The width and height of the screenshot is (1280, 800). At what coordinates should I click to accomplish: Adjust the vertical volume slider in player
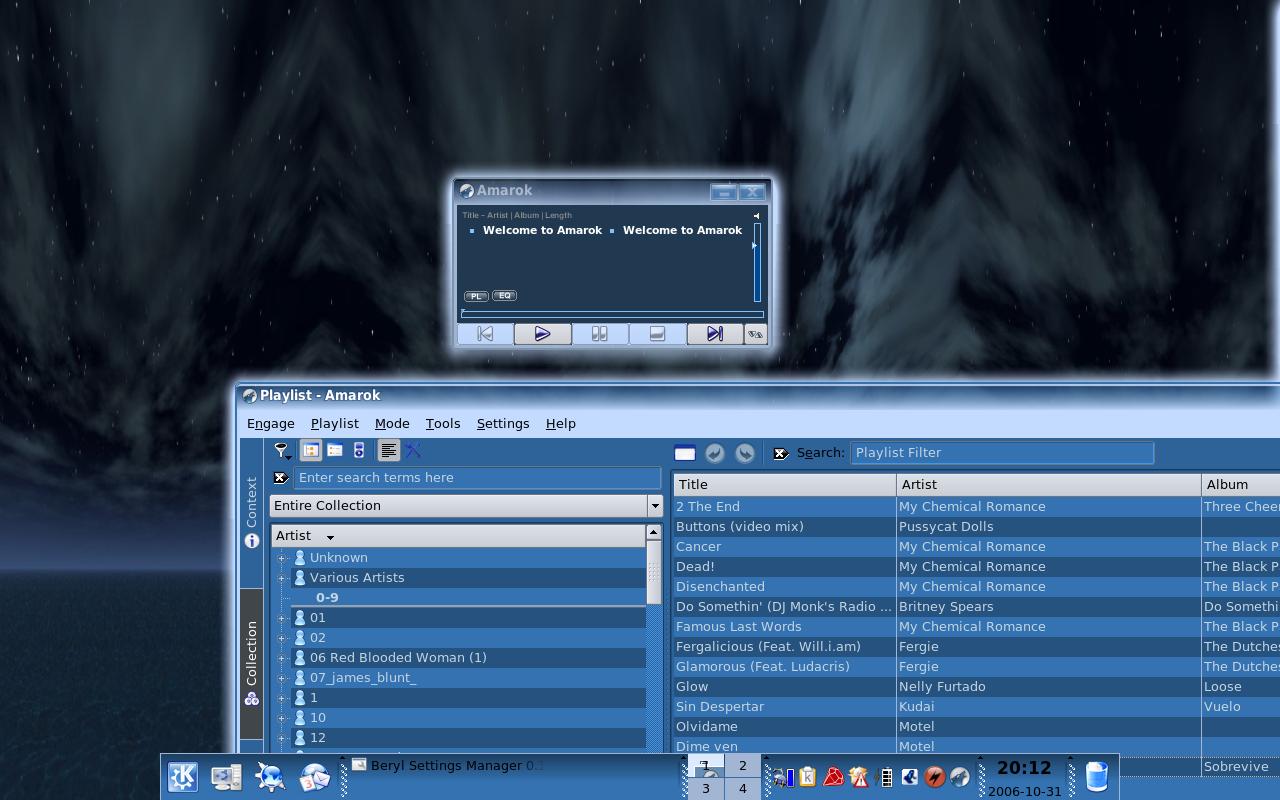coord(757,262)
